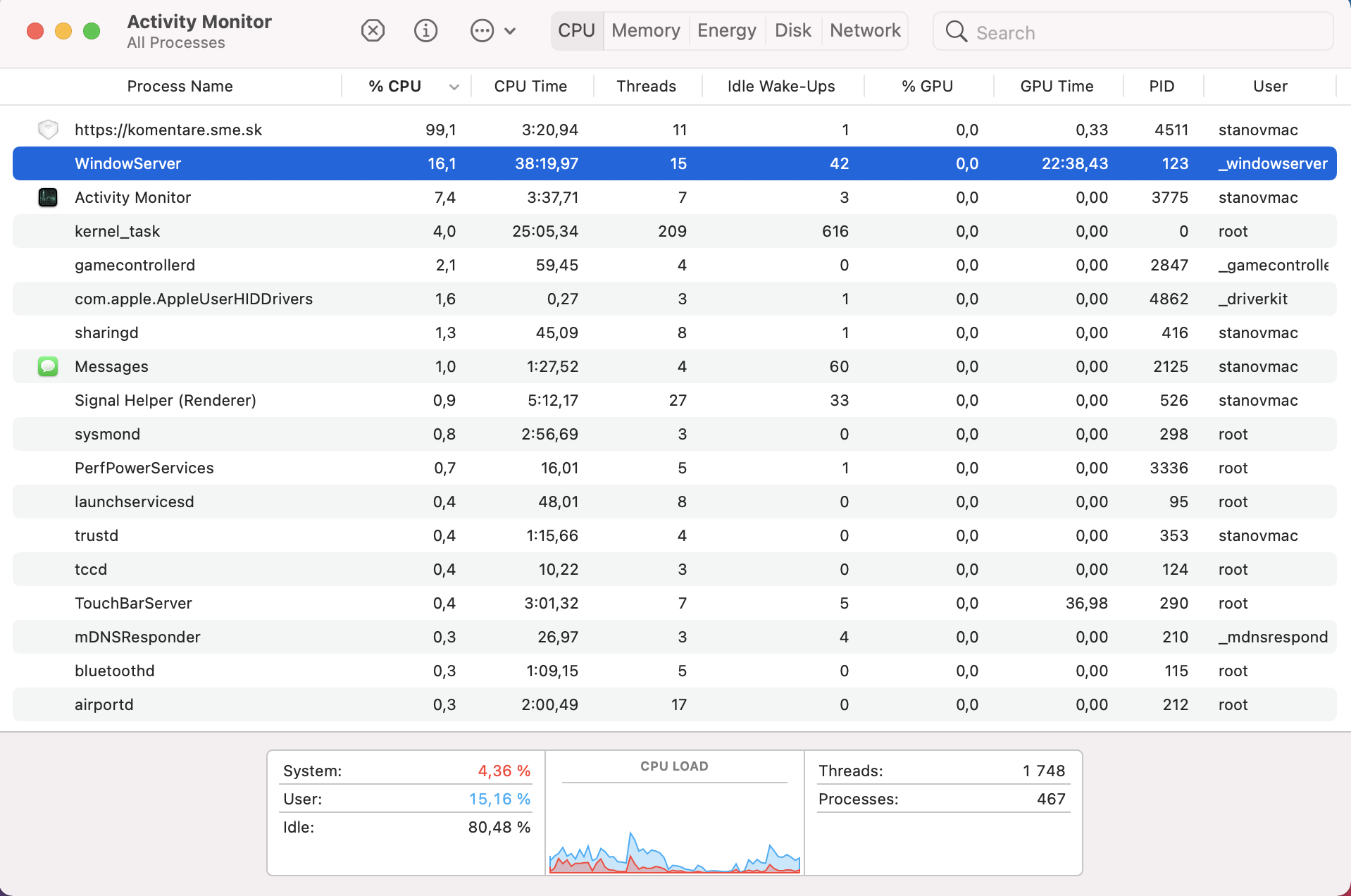Sort by the Threads column header
Screen dimensions: 1351x896
pyautogui.click(x=646, y=87)
